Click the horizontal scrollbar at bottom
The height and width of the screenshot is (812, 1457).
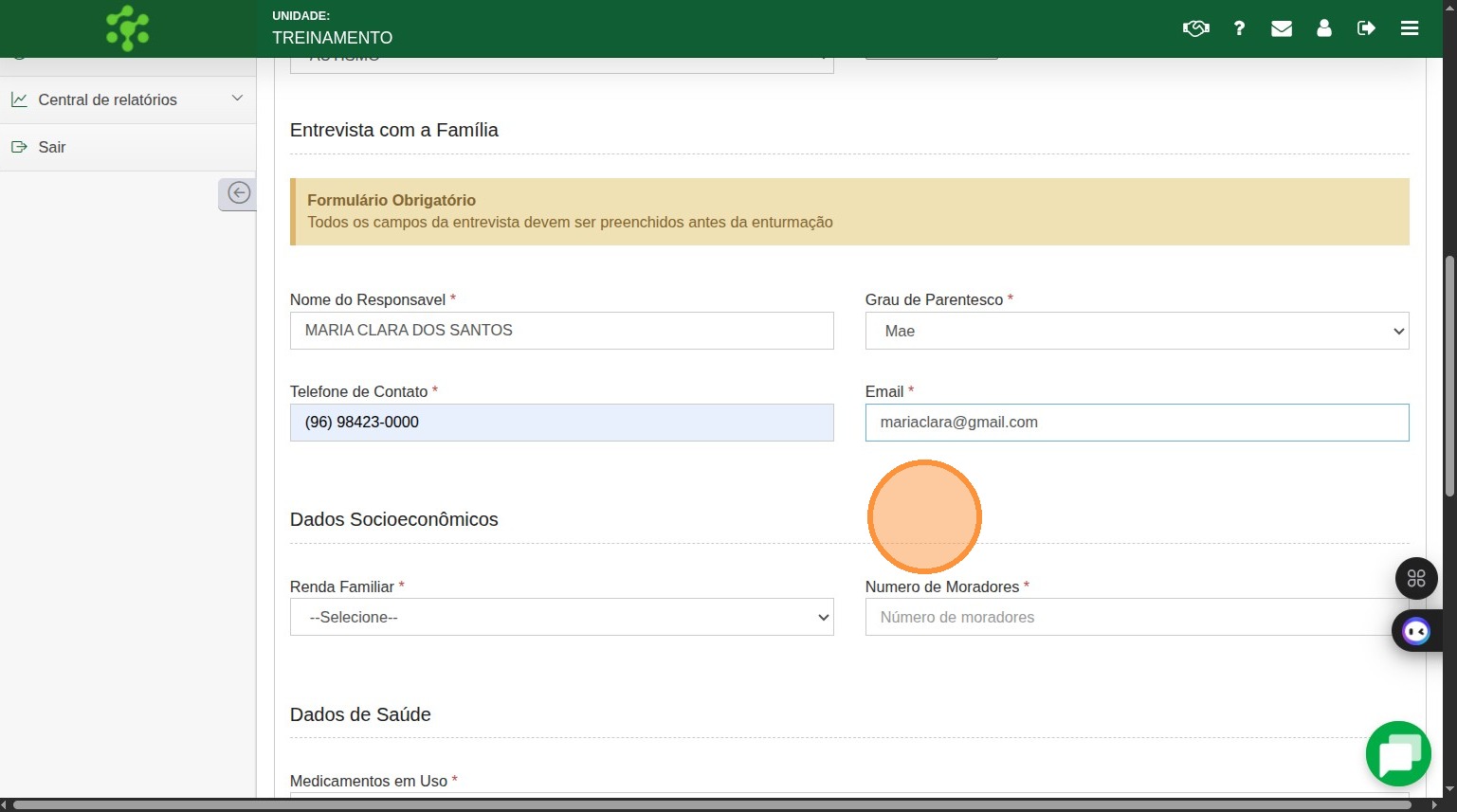pos(711,805)
